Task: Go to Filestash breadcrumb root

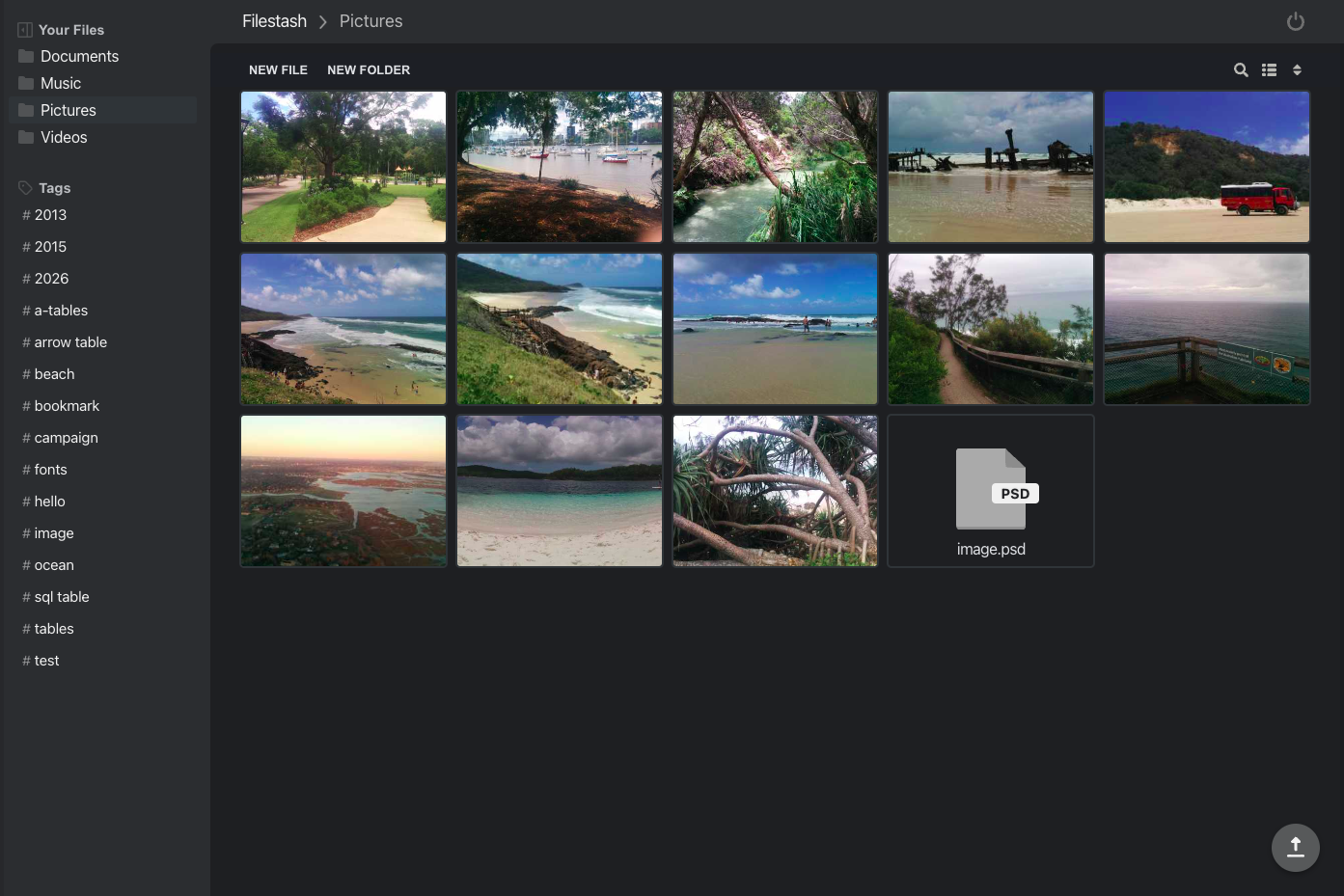Action: pyautogui.click(x=274, y=21)
